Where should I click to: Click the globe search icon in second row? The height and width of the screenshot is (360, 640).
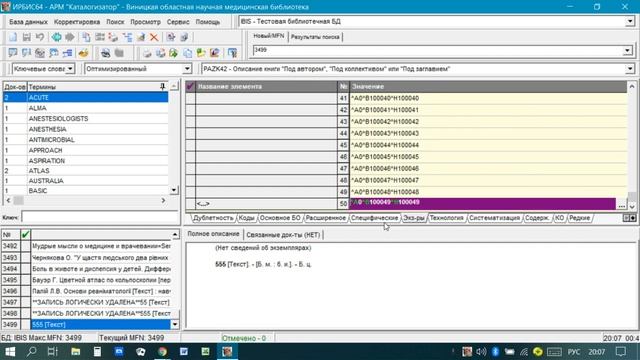point(40,53)
